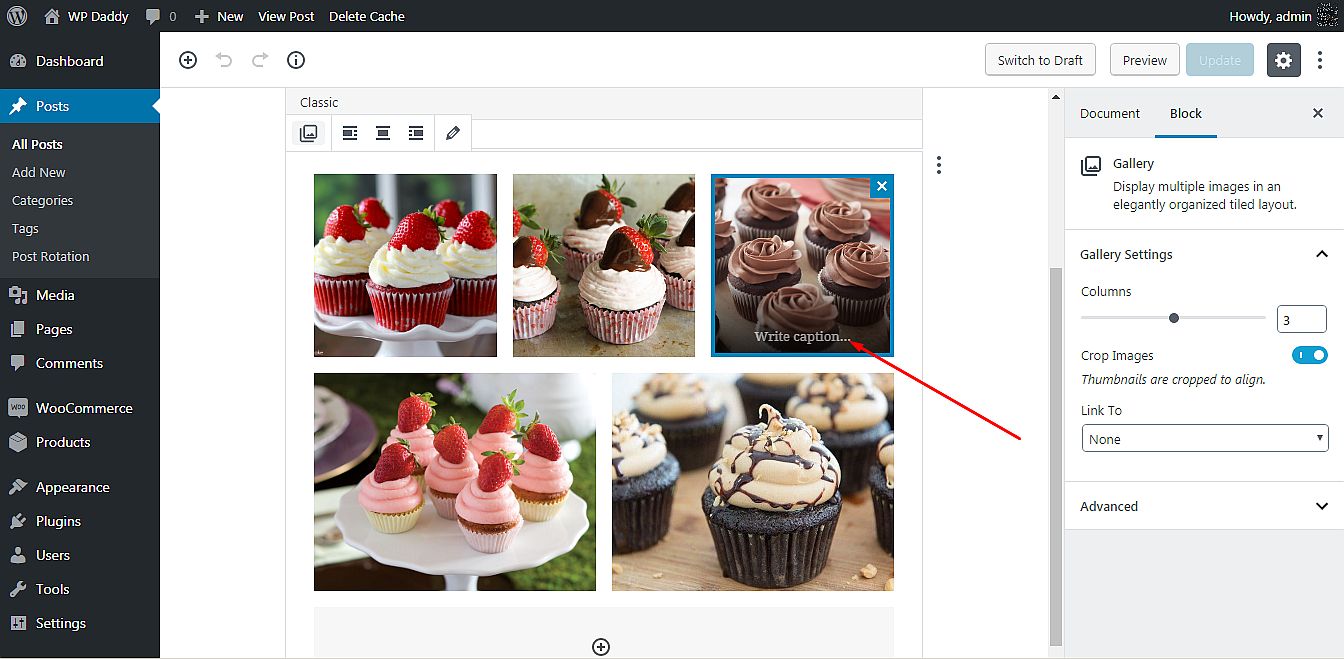Click the Switch to Draft button

[1040, 60]
